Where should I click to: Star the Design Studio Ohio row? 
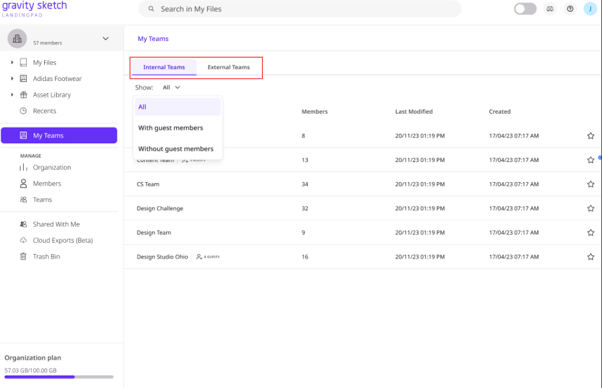coord(590,256)
